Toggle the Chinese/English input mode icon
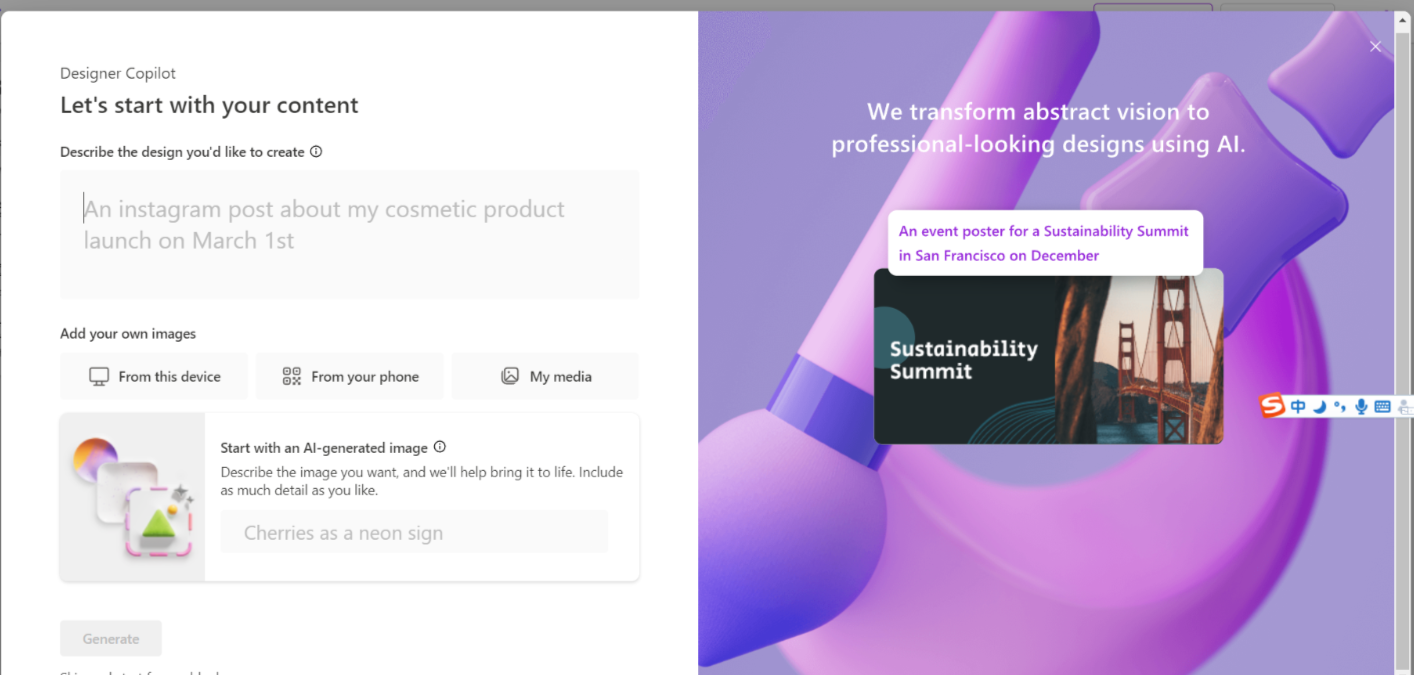1414x675 pixels. (x=1298, y=406)
